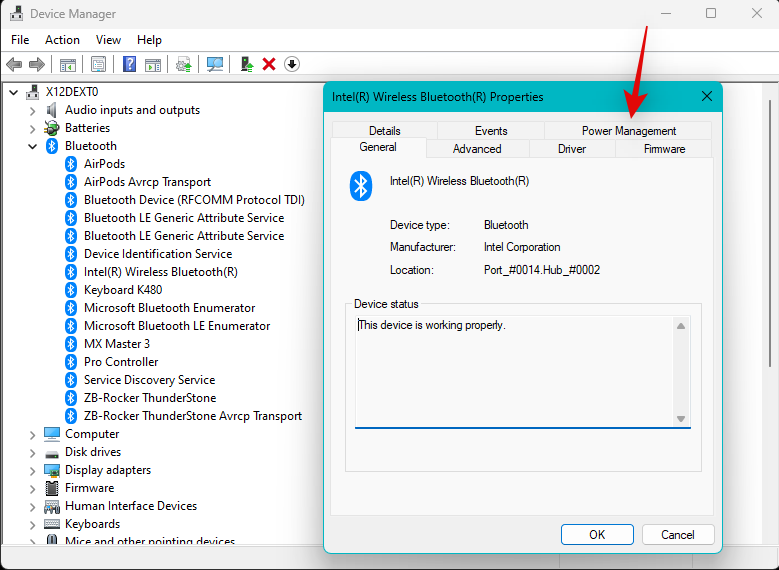Screen dimensions: 779x570
Task: Click the MX Master 3 Bluetooth icon
Action: click(x=71, y=344)
